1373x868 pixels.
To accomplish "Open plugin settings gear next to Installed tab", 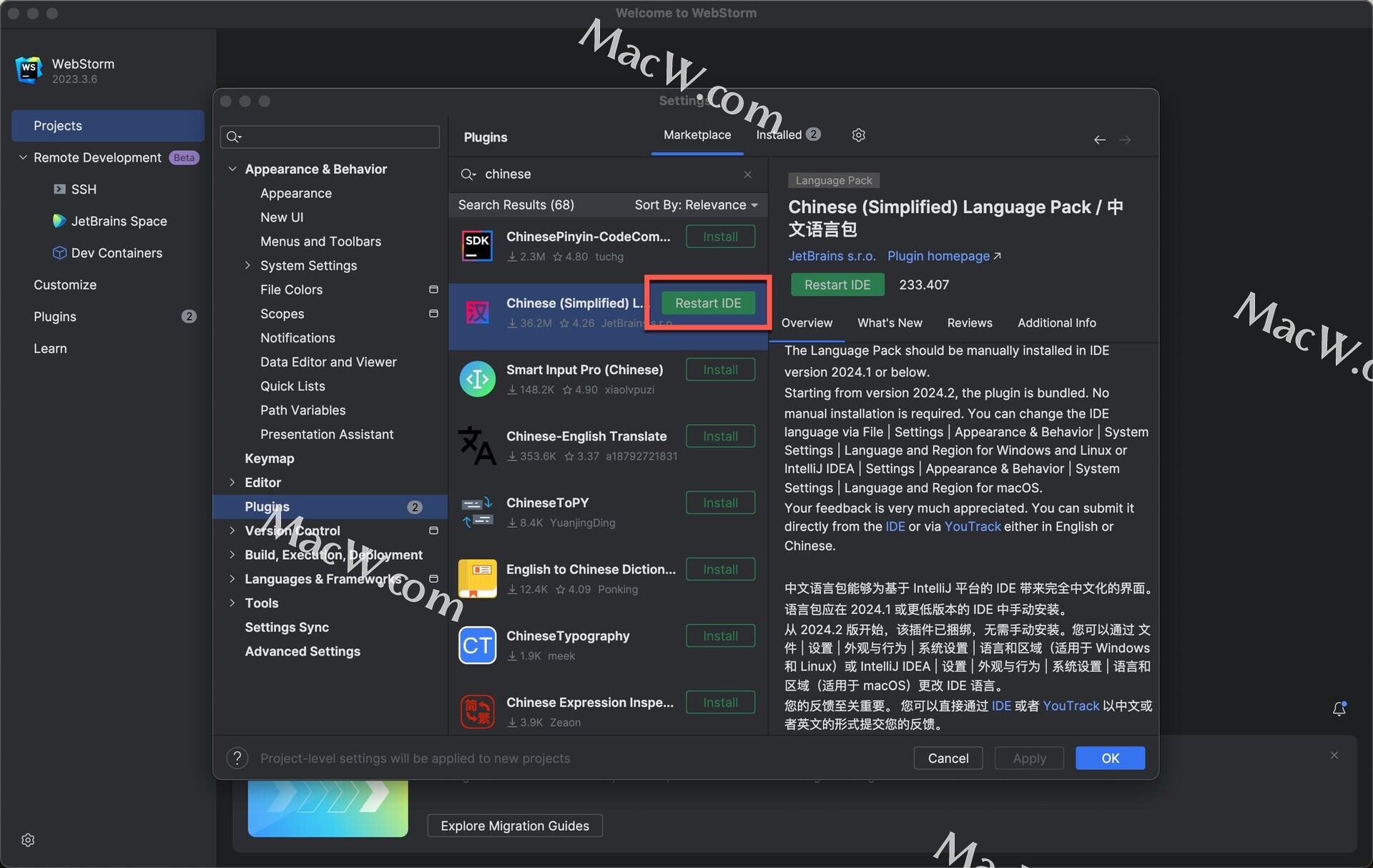I will pyautogui.click(x=858, y=135).
